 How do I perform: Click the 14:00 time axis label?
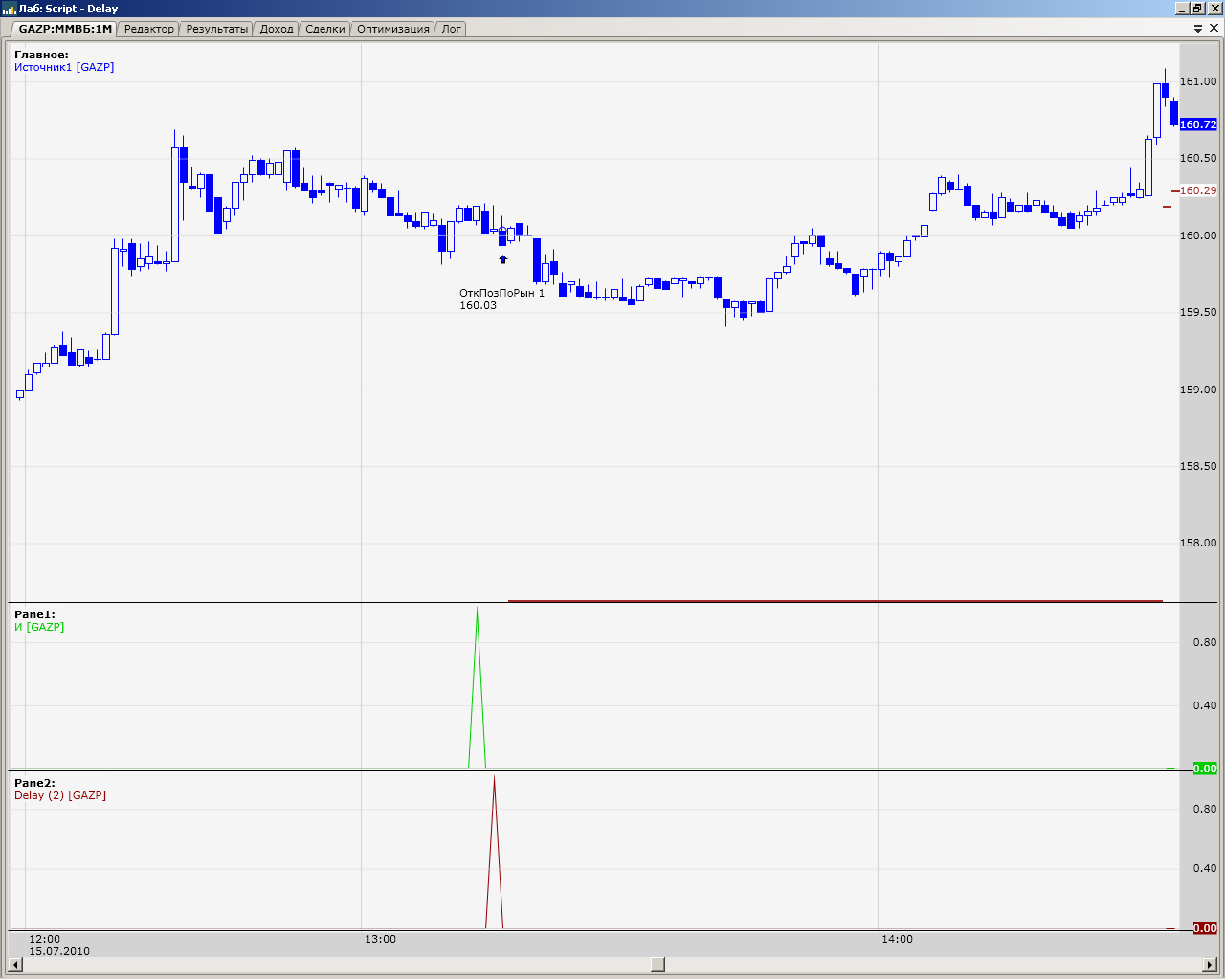tap(897, 939)
